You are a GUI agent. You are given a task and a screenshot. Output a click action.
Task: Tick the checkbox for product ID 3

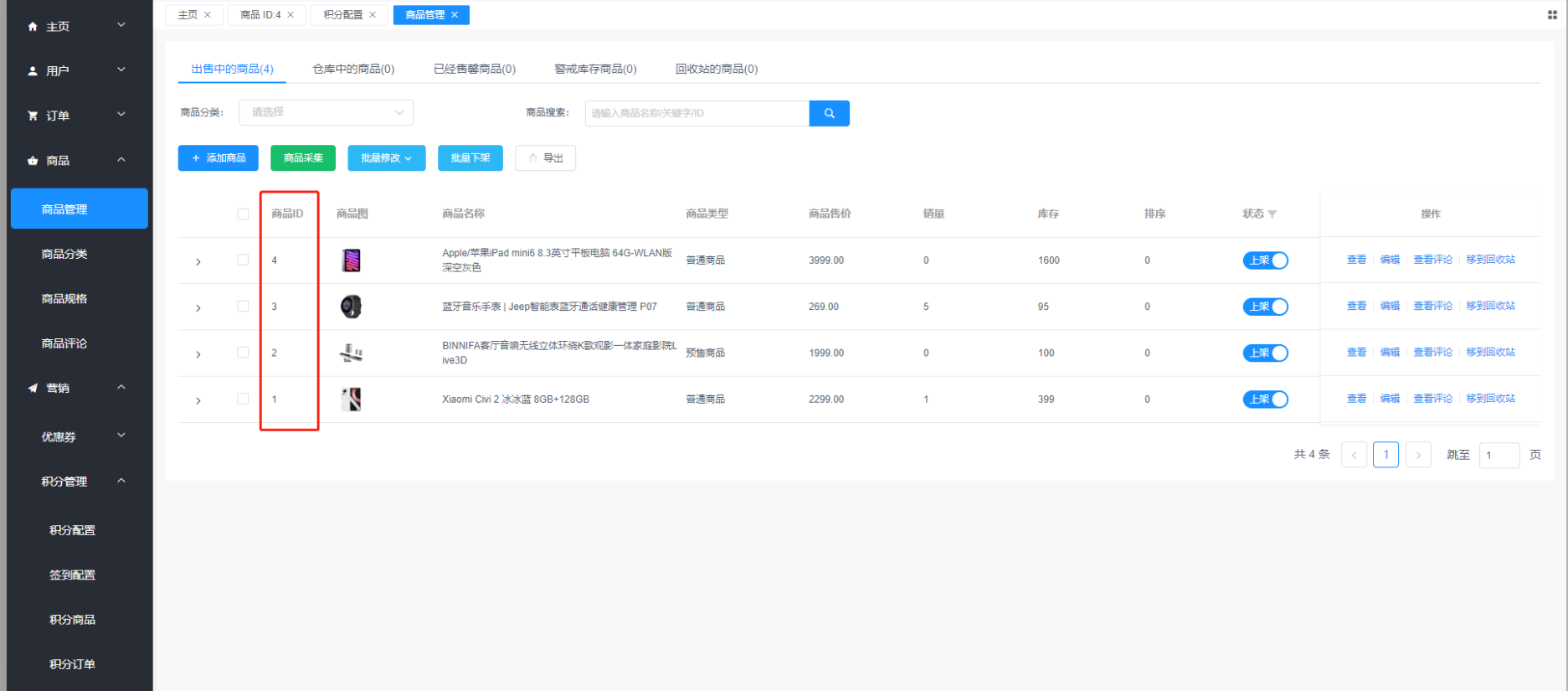243,307
